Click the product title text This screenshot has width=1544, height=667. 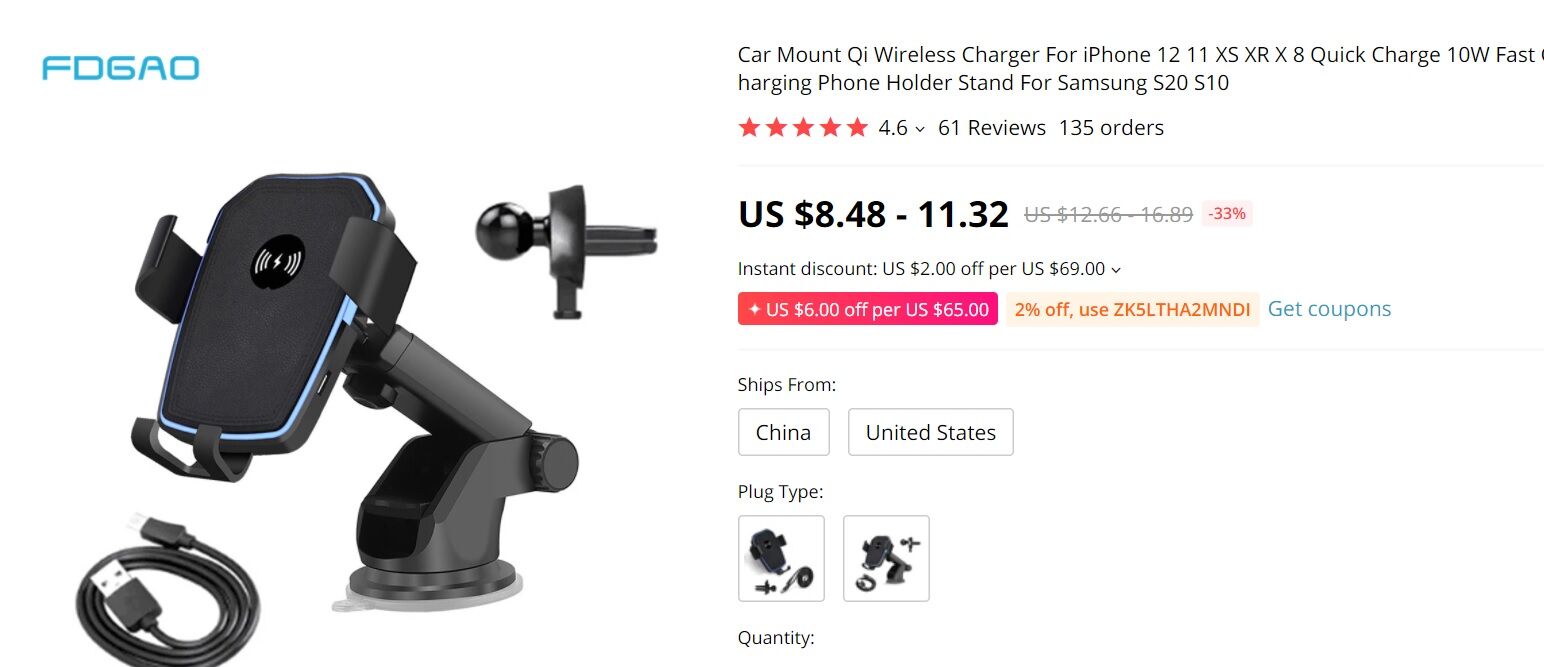(x=1140, y=68)
